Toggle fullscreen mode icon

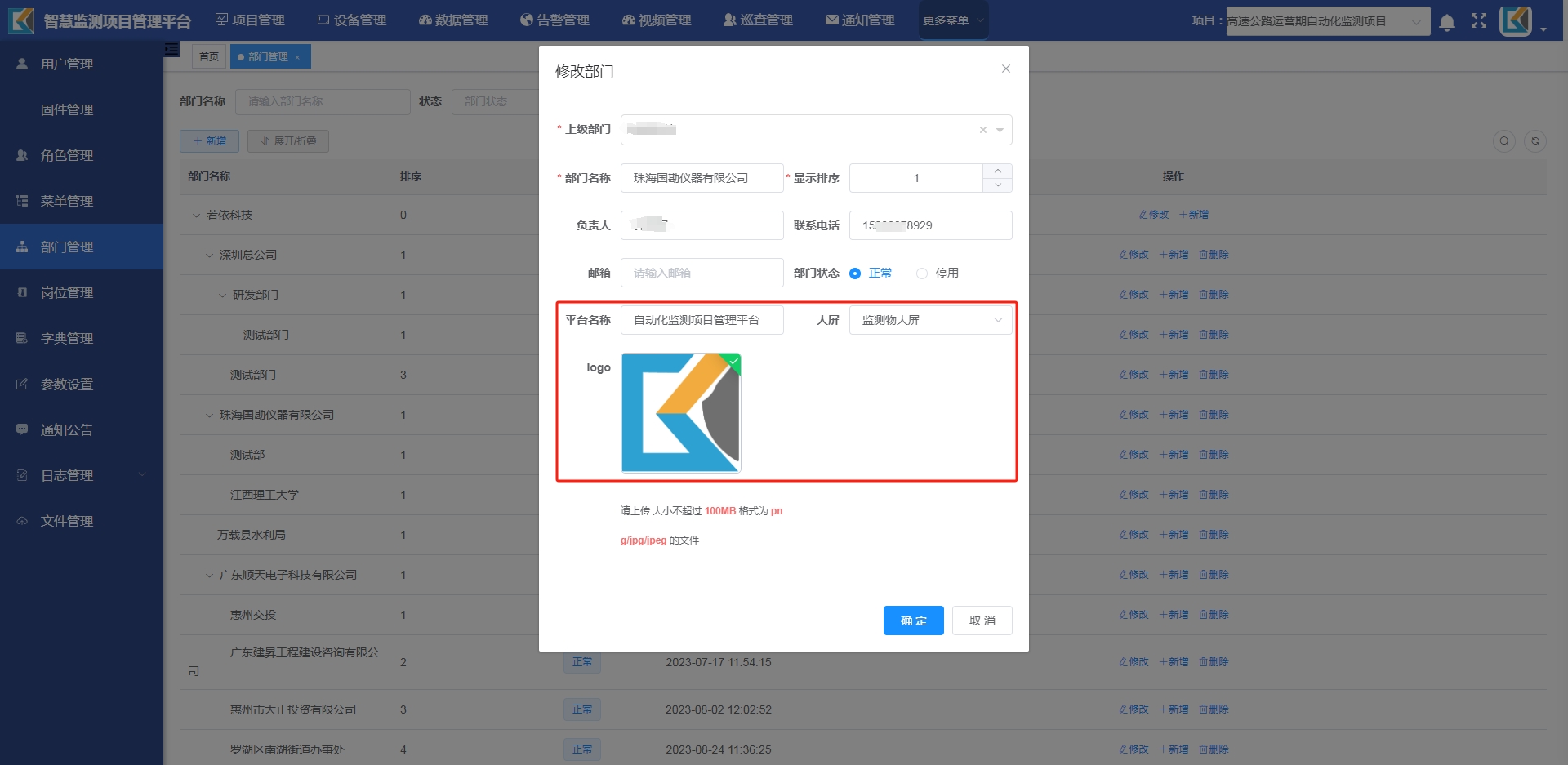click(x=1479, y=21)
